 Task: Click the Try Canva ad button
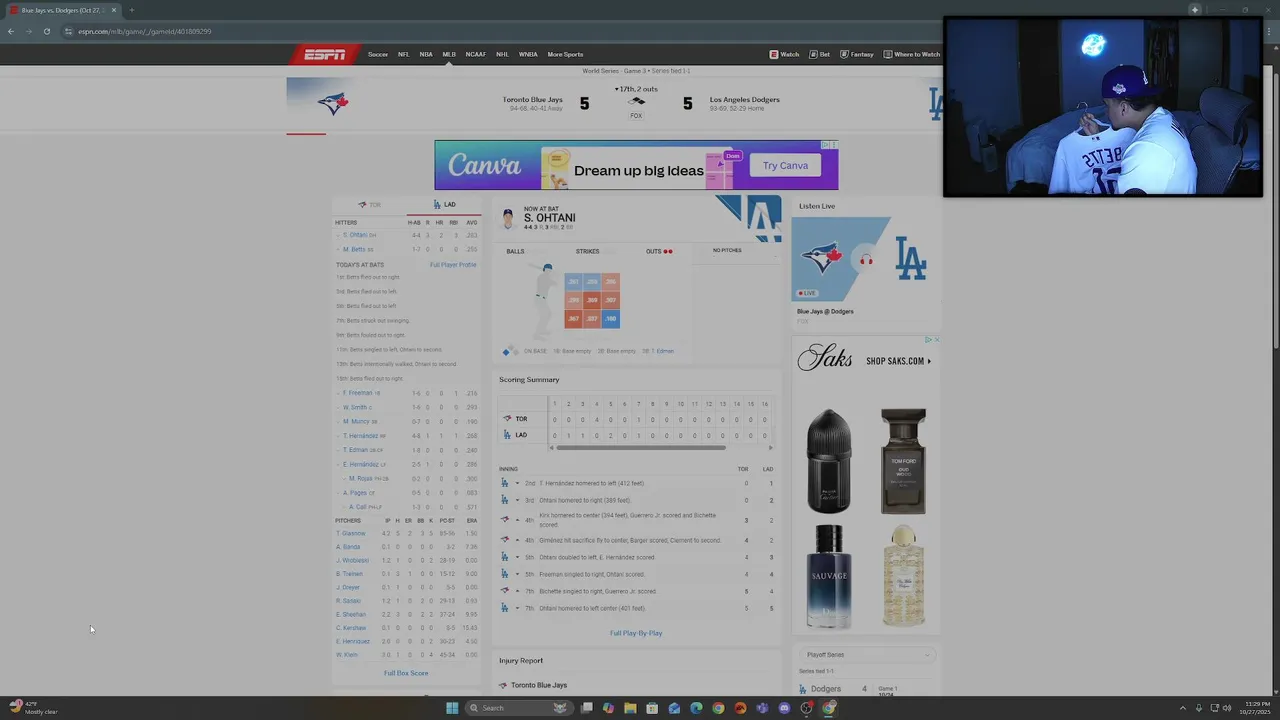[785, 165]
